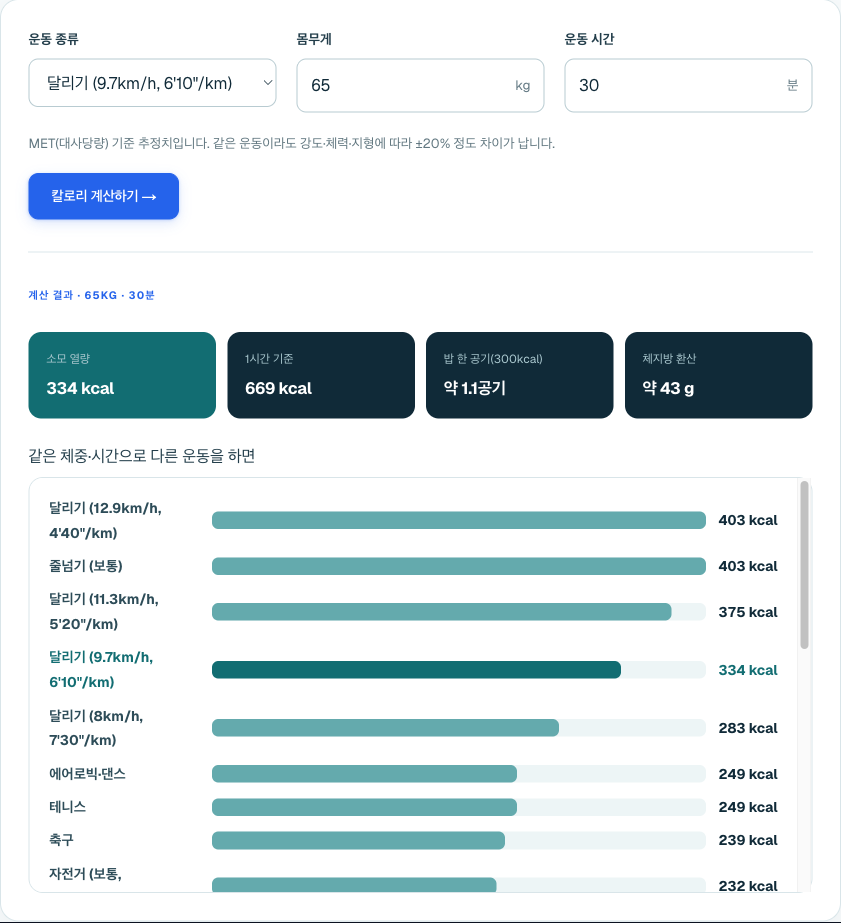Click the 239 kcal value
The image size is (841, 923).
[748, 840]
